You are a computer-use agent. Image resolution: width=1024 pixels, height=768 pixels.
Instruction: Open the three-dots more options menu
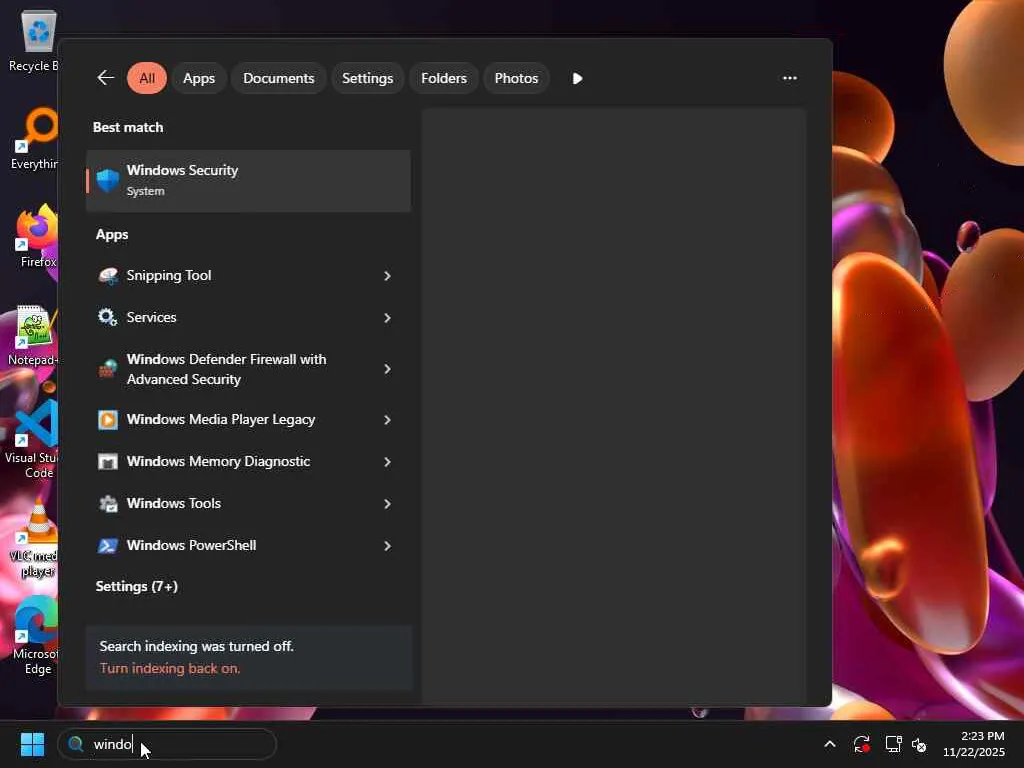point(790,78)
